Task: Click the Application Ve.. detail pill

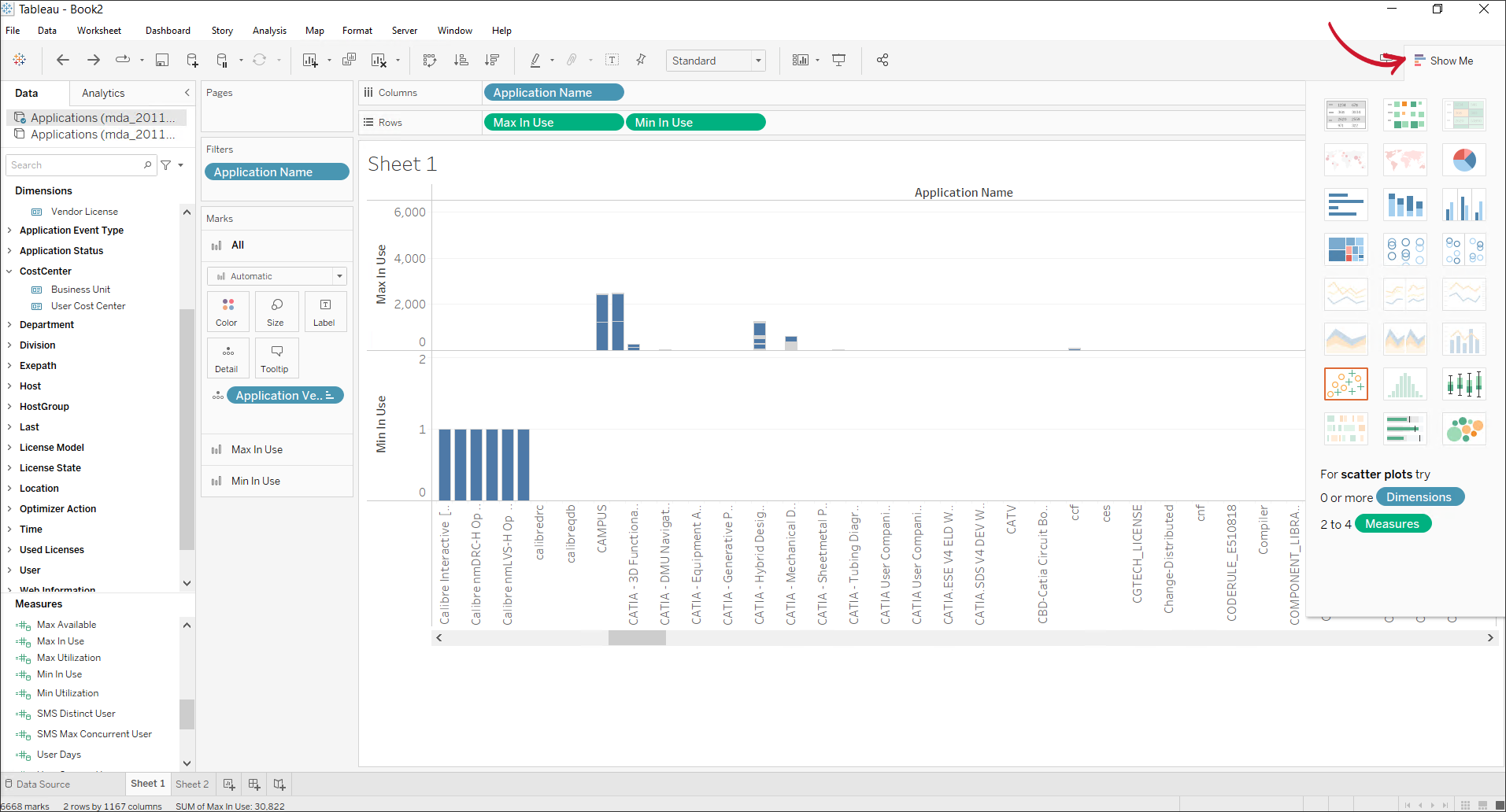Action: [285, 395]
